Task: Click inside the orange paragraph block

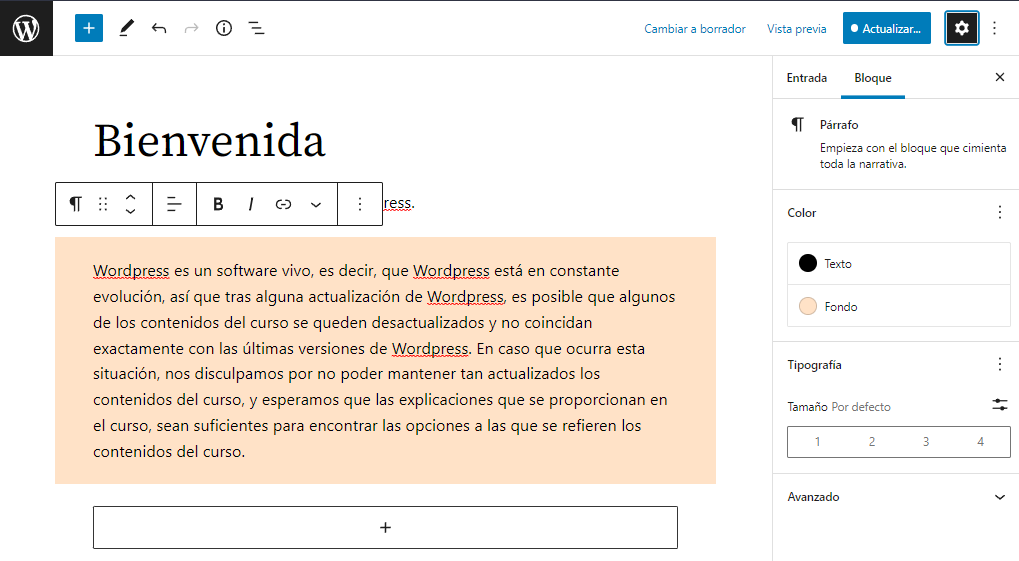Action: 385,361
